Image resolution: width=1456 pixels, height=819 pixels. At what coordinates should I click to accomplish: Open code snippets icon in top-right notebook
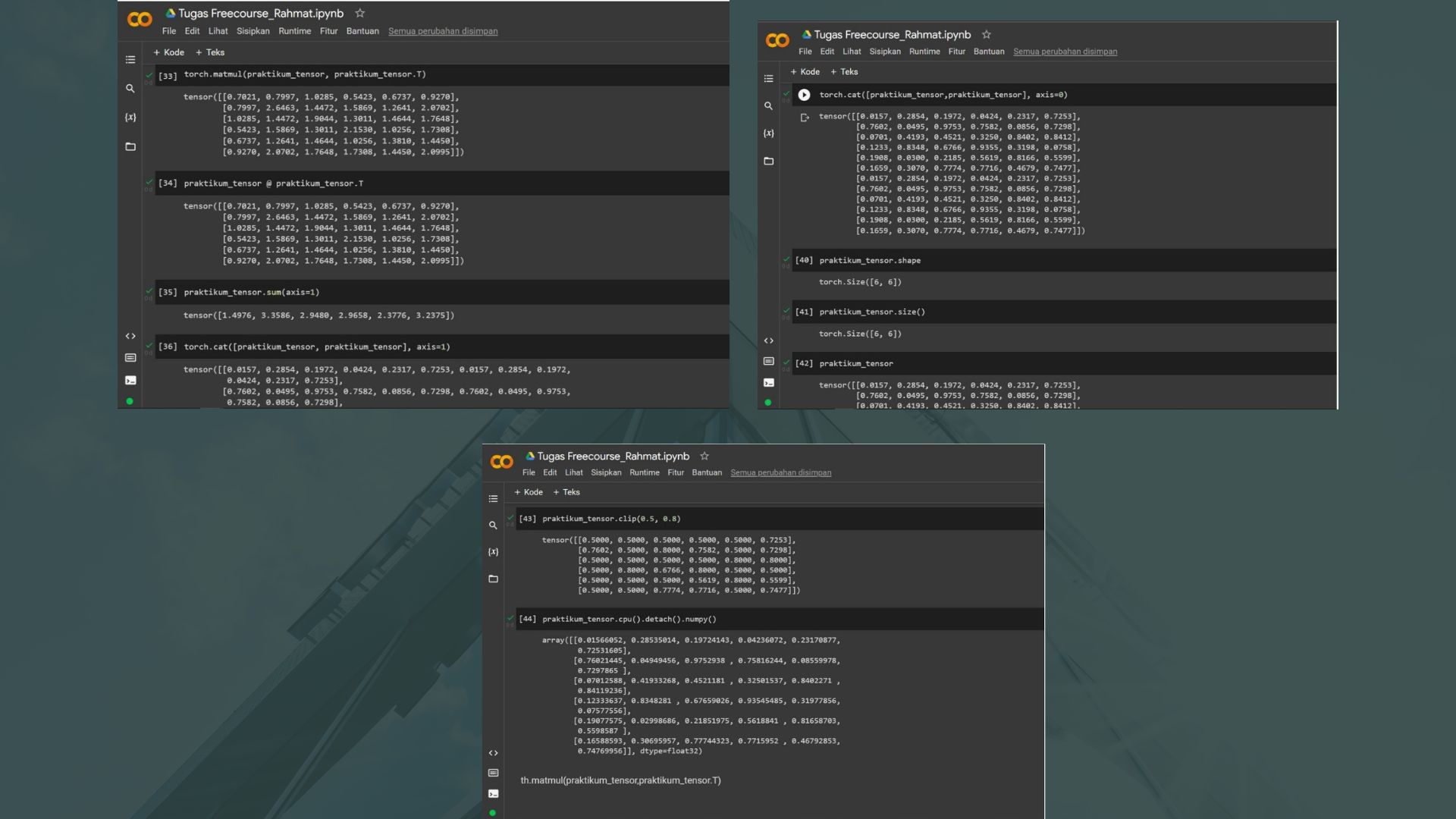pos(768,340)
